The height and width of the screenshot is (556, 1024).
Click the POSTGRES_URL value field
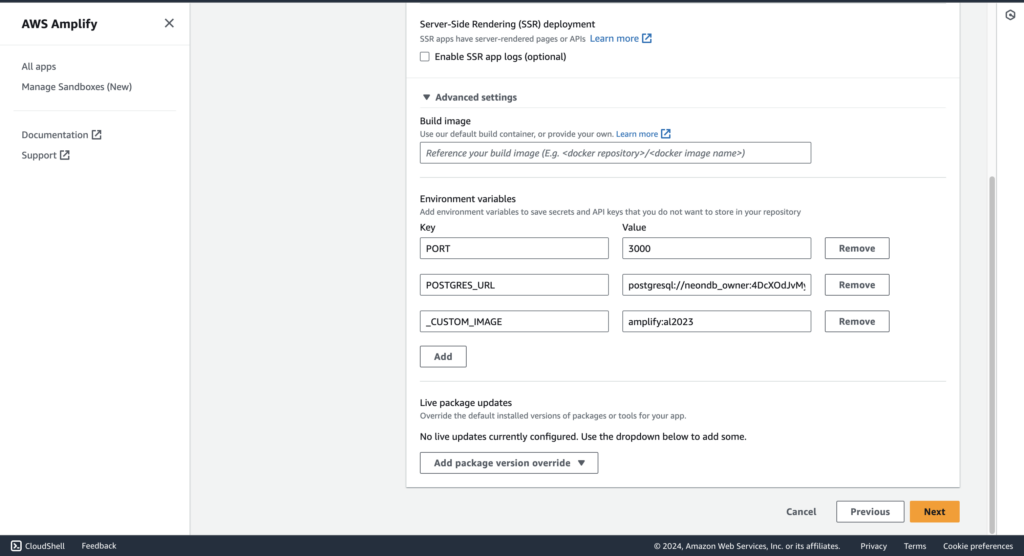coord(716,285)
